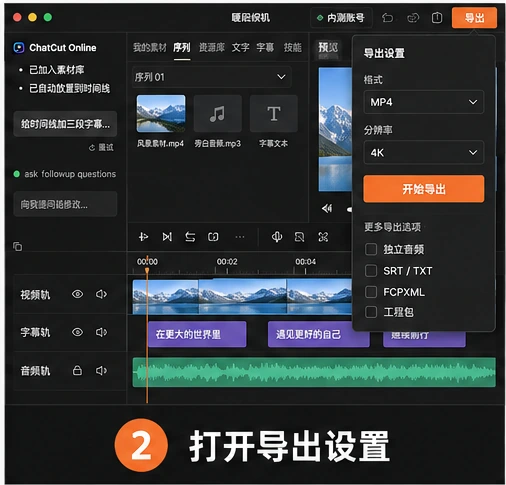Enable the FCPXML checkbox
The image size is (506, 485).
371,292
